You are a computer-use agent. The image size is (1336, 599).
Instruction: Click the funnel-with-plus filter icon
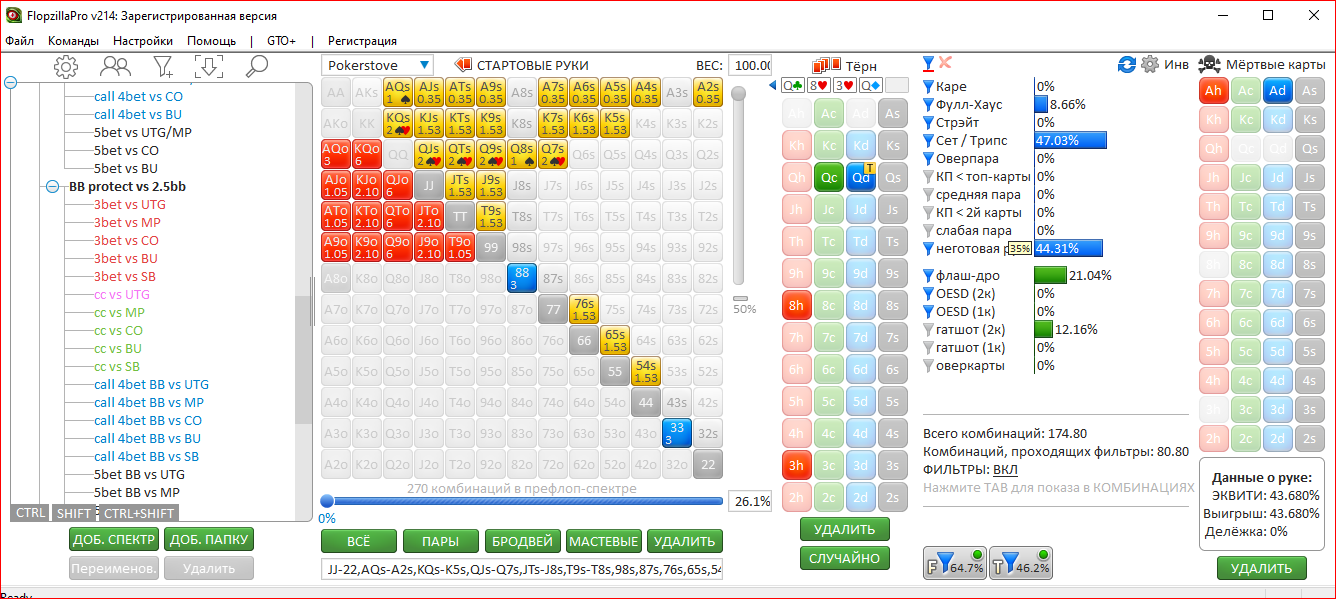tap(163, 67)
